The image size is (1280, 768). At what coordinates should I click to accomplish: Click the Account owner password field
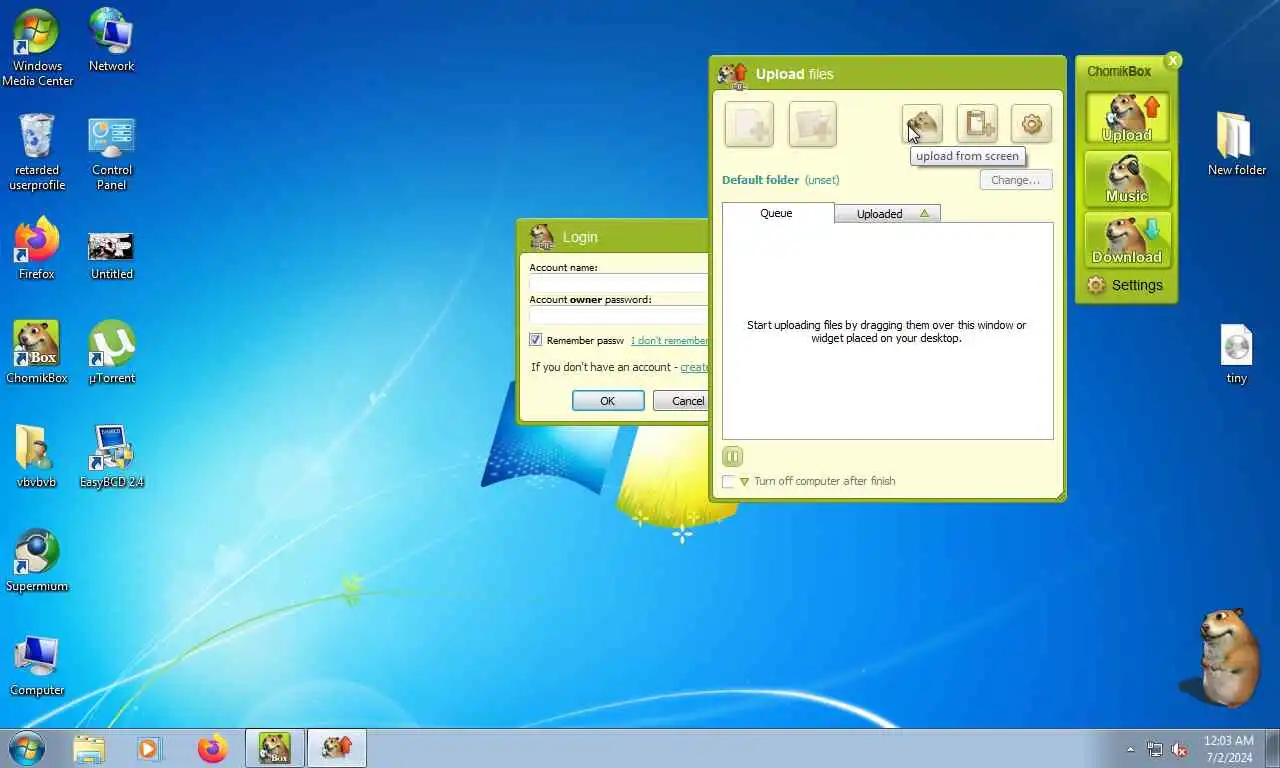[618, 315]
